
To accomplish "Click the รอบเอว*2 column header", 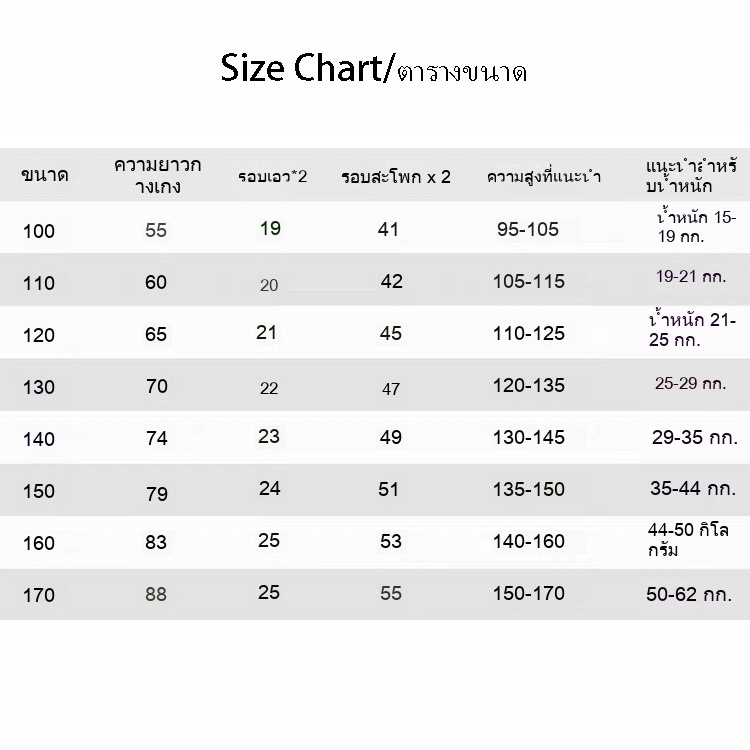I will 273,176.
